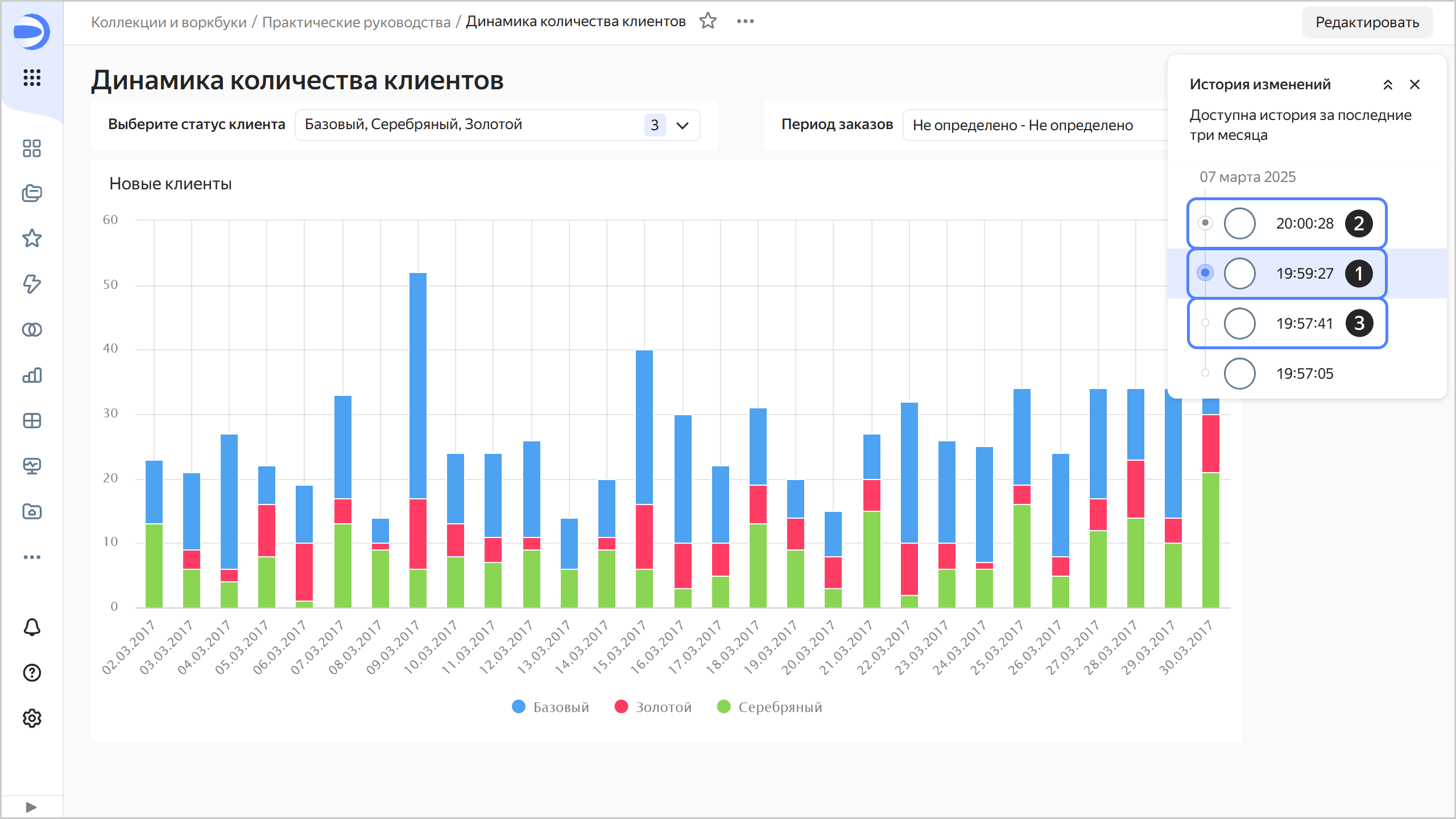The image size is (1456, 819).
Task: Open collections and workbooks sidebar icon
Action: pos(32,193)
